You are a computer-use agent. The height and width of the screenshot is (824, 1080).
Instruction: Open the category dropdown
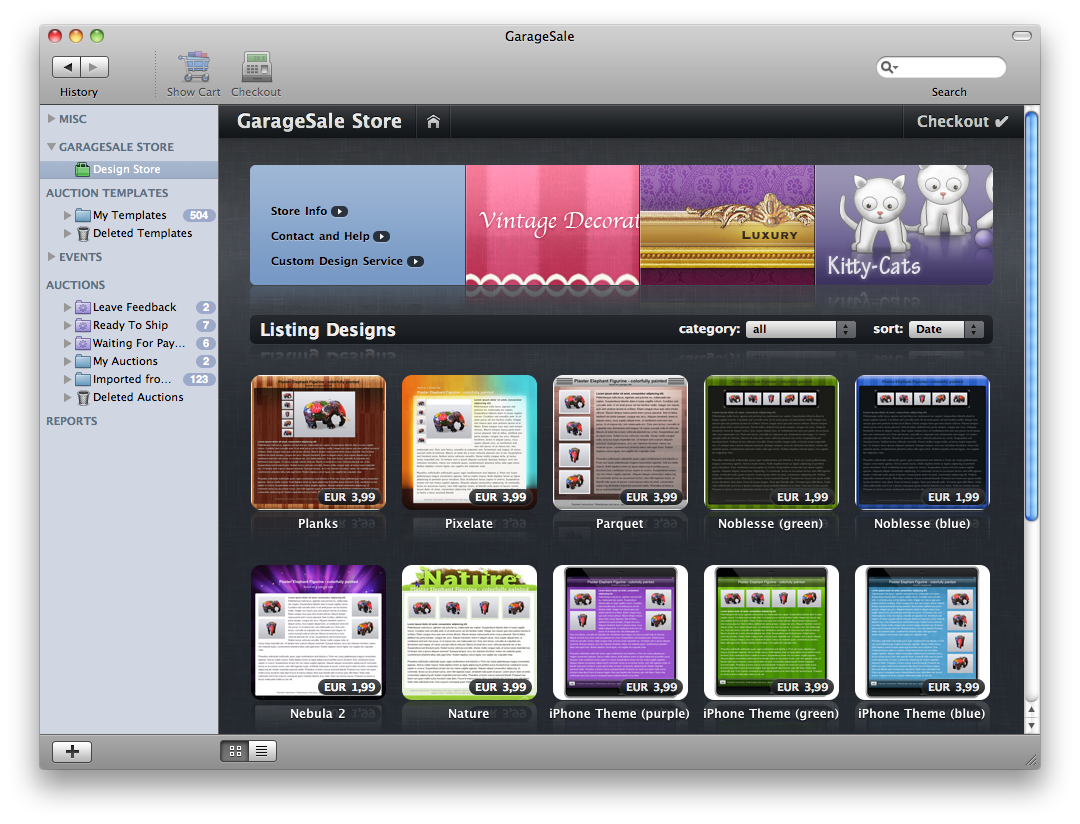[801, 329]
